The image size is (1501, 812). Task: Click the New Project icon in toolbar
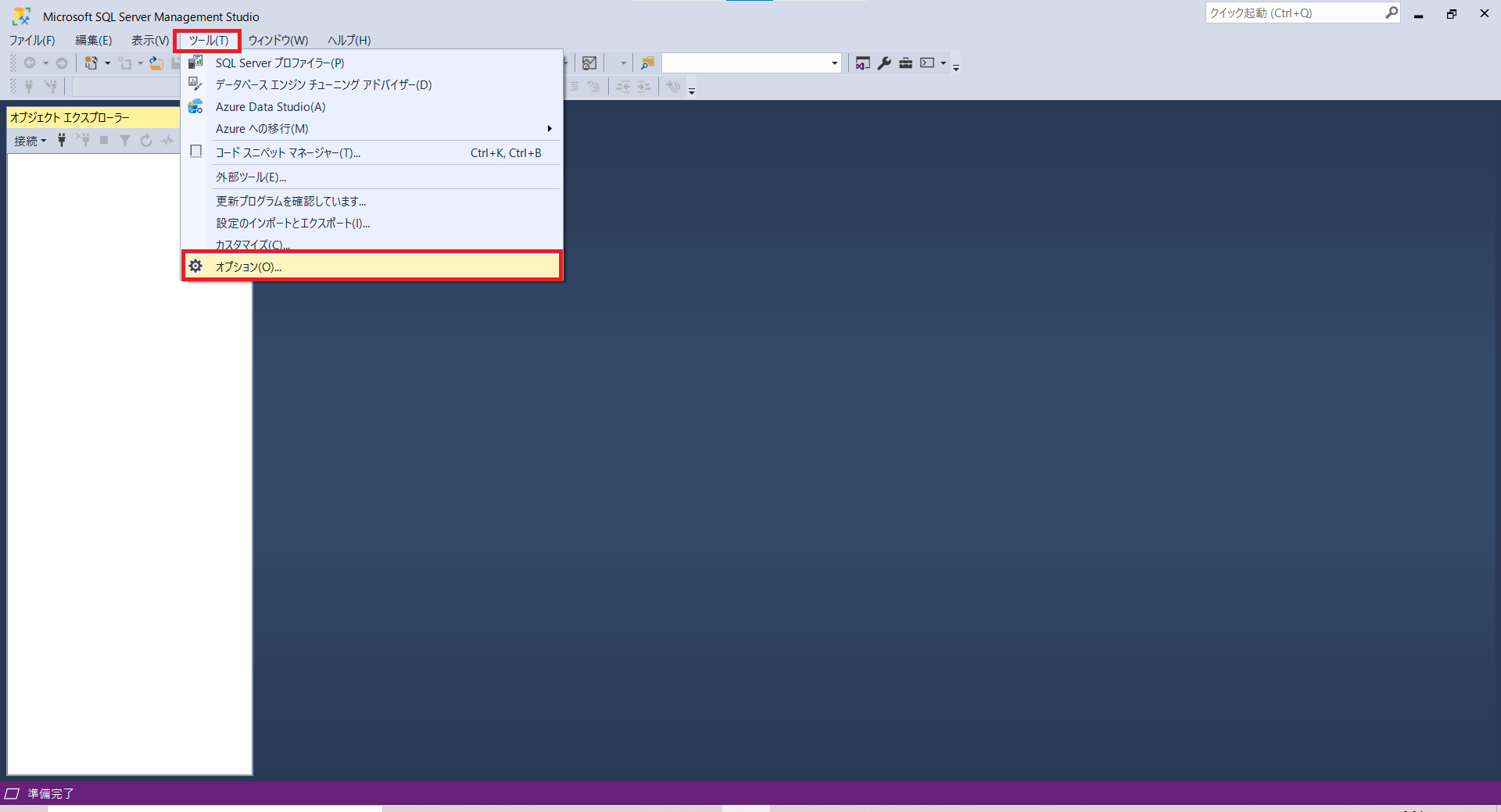pyautogui.click(x=125, y=63)
